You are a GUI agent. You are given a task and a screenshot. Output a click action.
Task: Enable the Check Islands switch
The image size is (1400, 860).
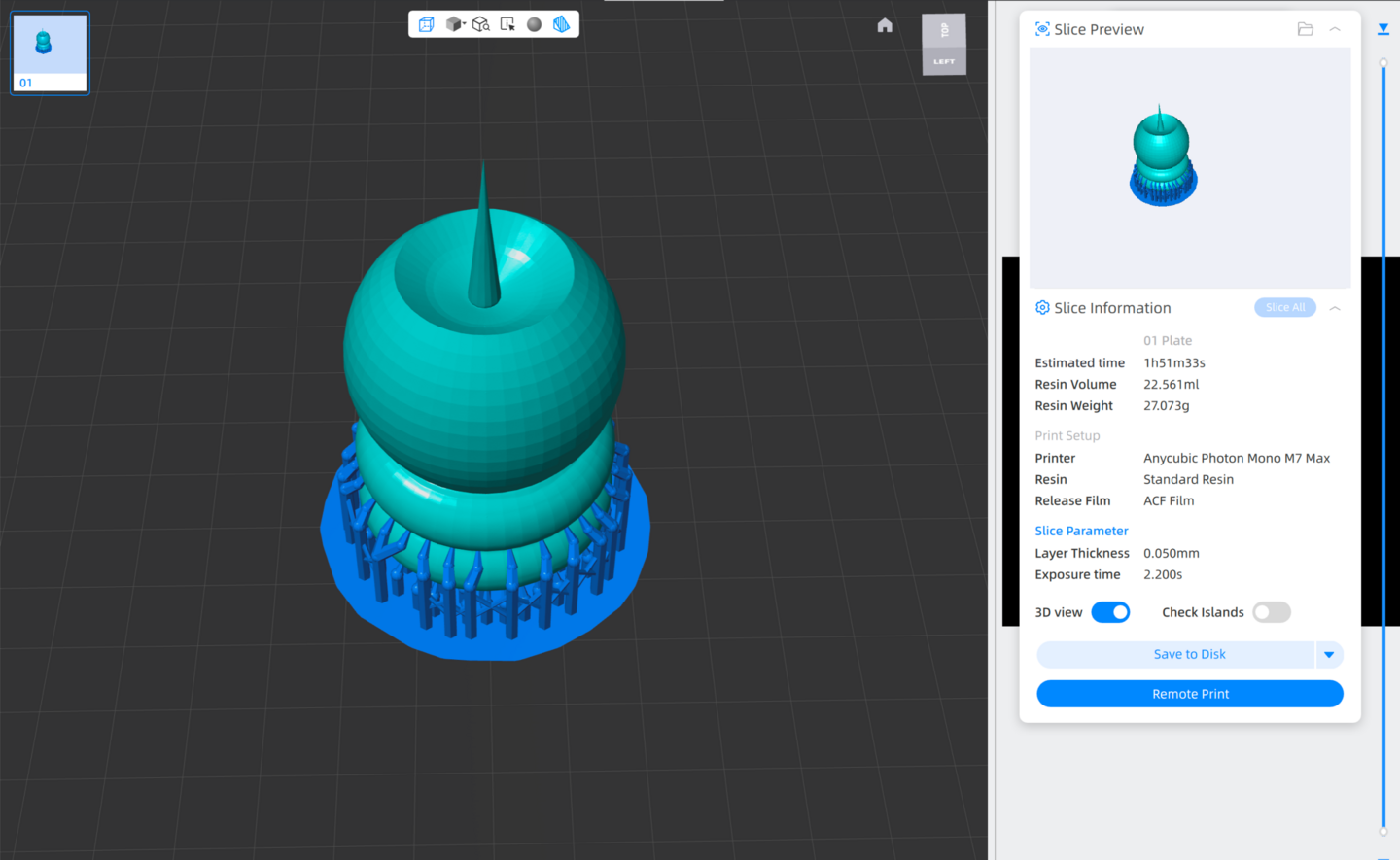[1271, 612]
